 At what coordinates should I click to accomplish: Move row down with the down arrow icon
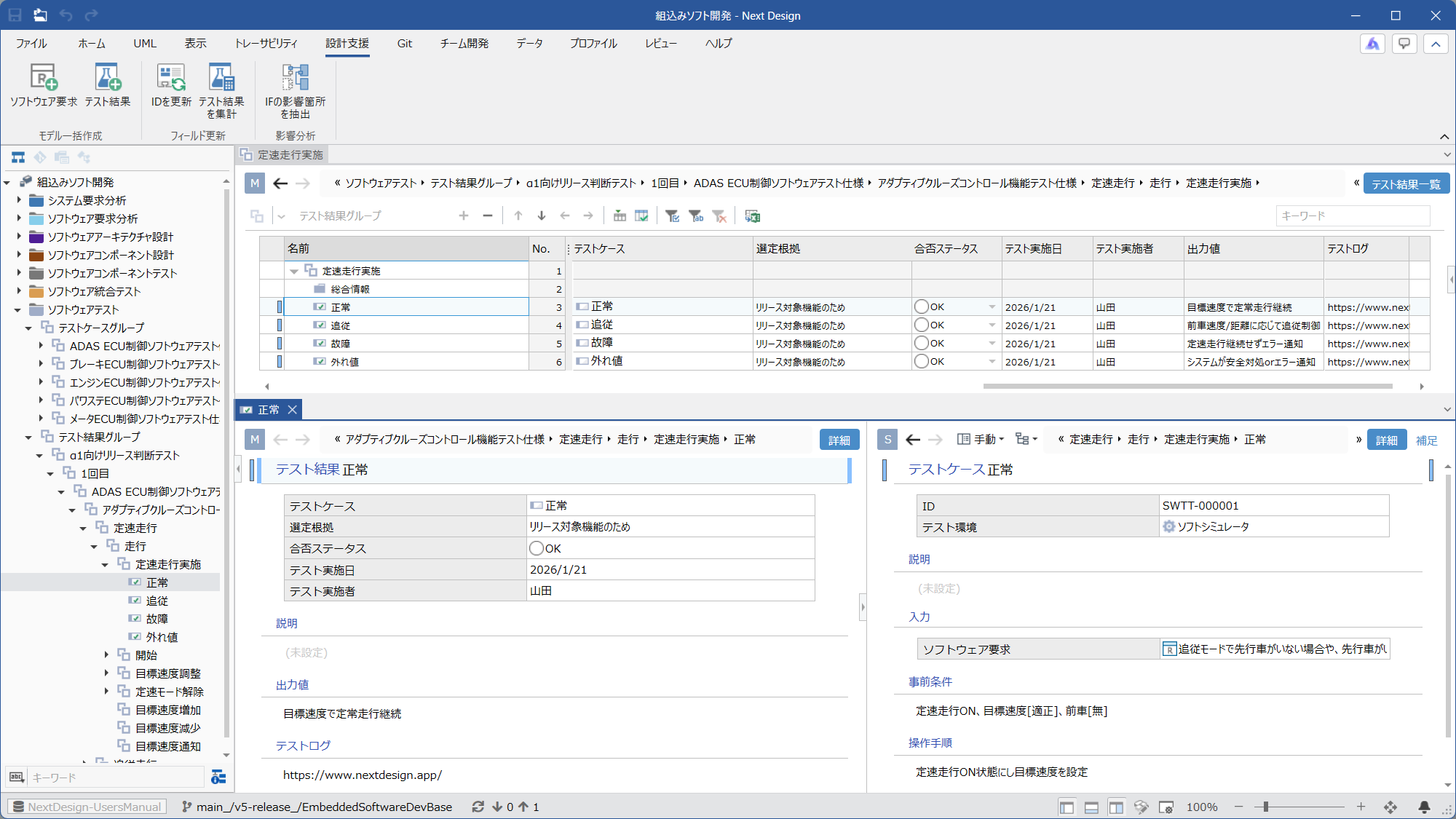click(542, 215)
